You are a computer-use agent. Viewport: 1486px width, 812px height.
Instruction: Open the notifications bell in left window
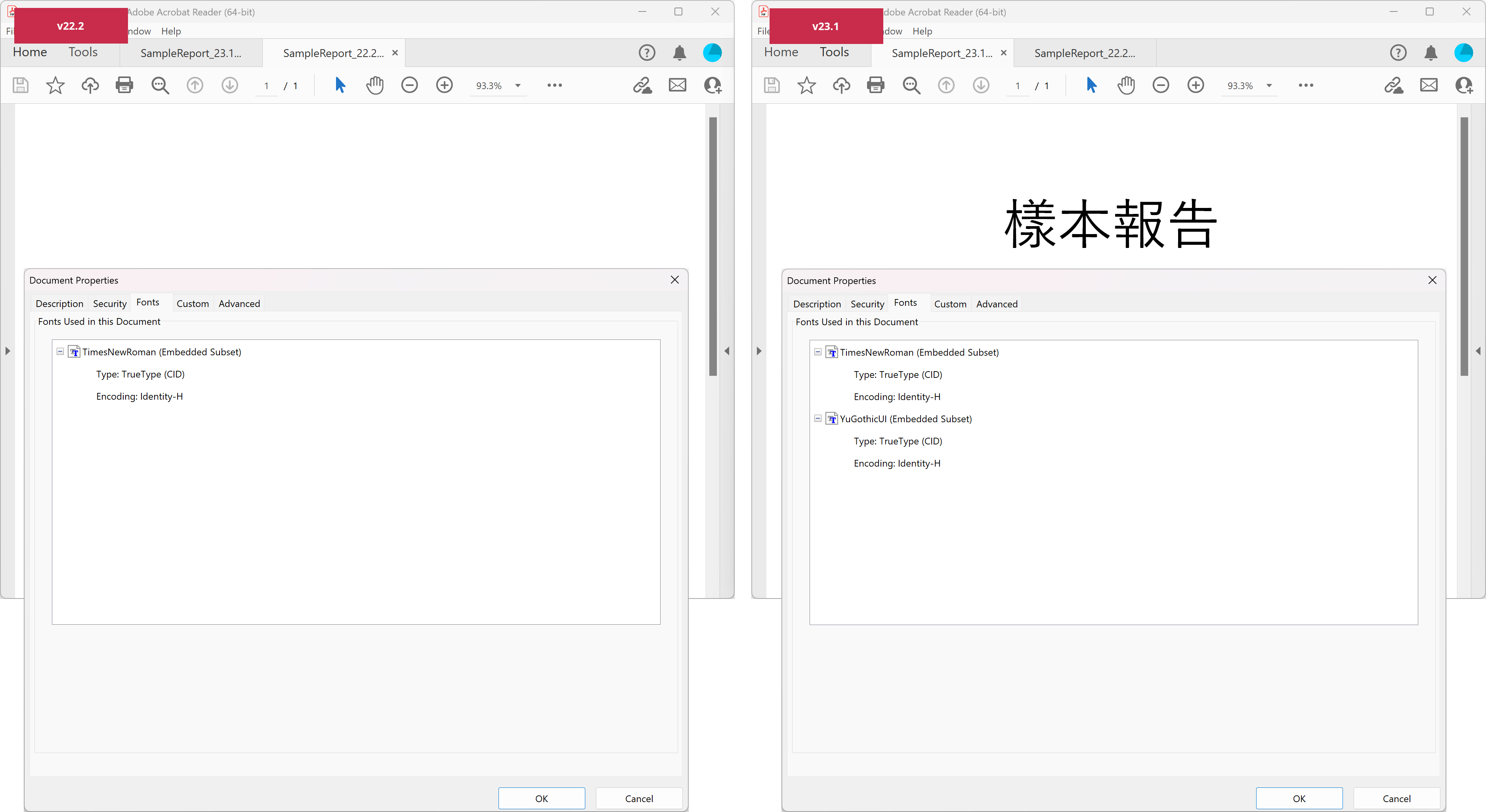[x=680, y=53]
